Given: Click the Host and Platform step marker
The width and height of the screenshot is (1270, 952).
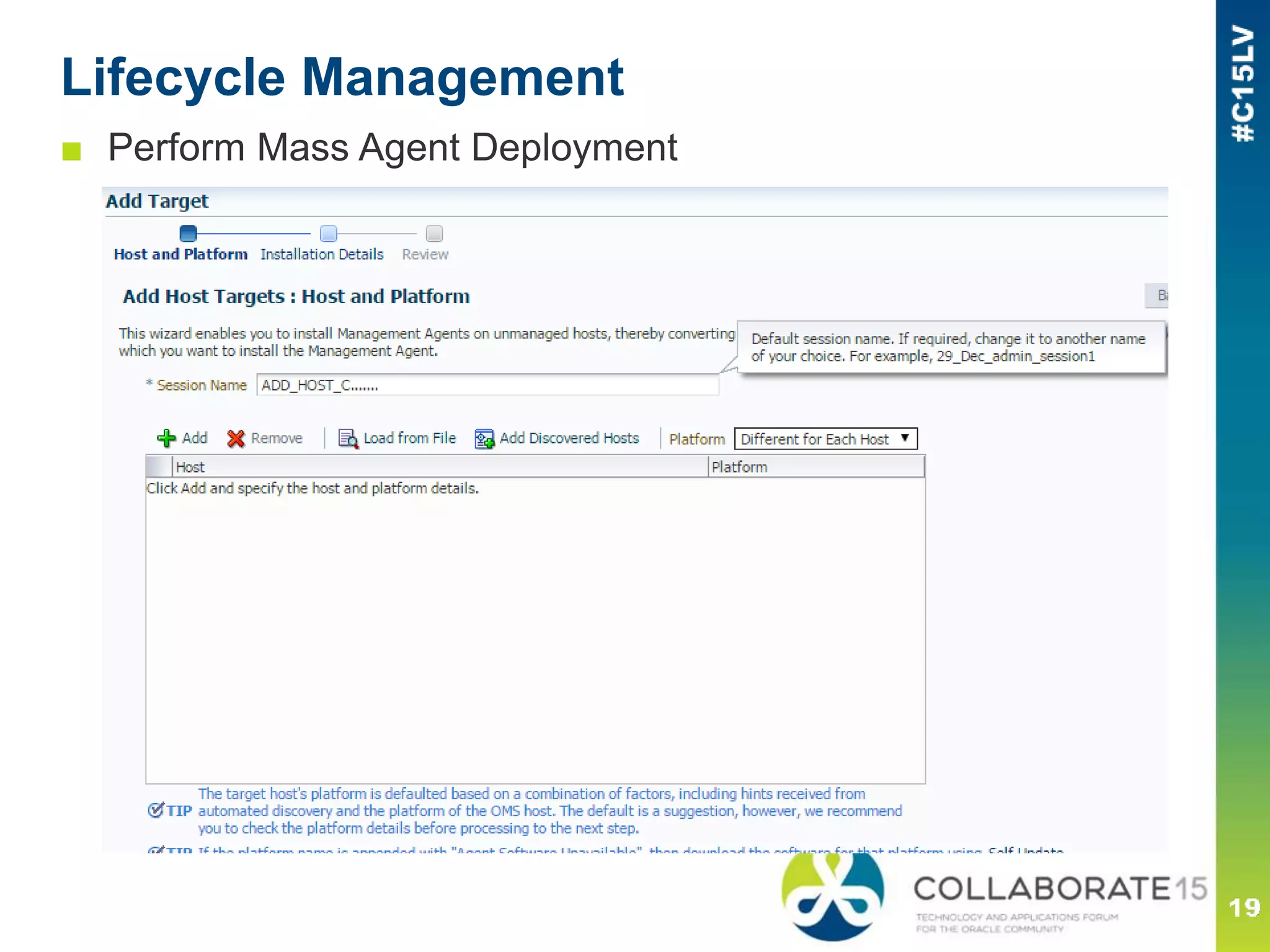Looking at the screenshot, I should click(x=188, y=234).
